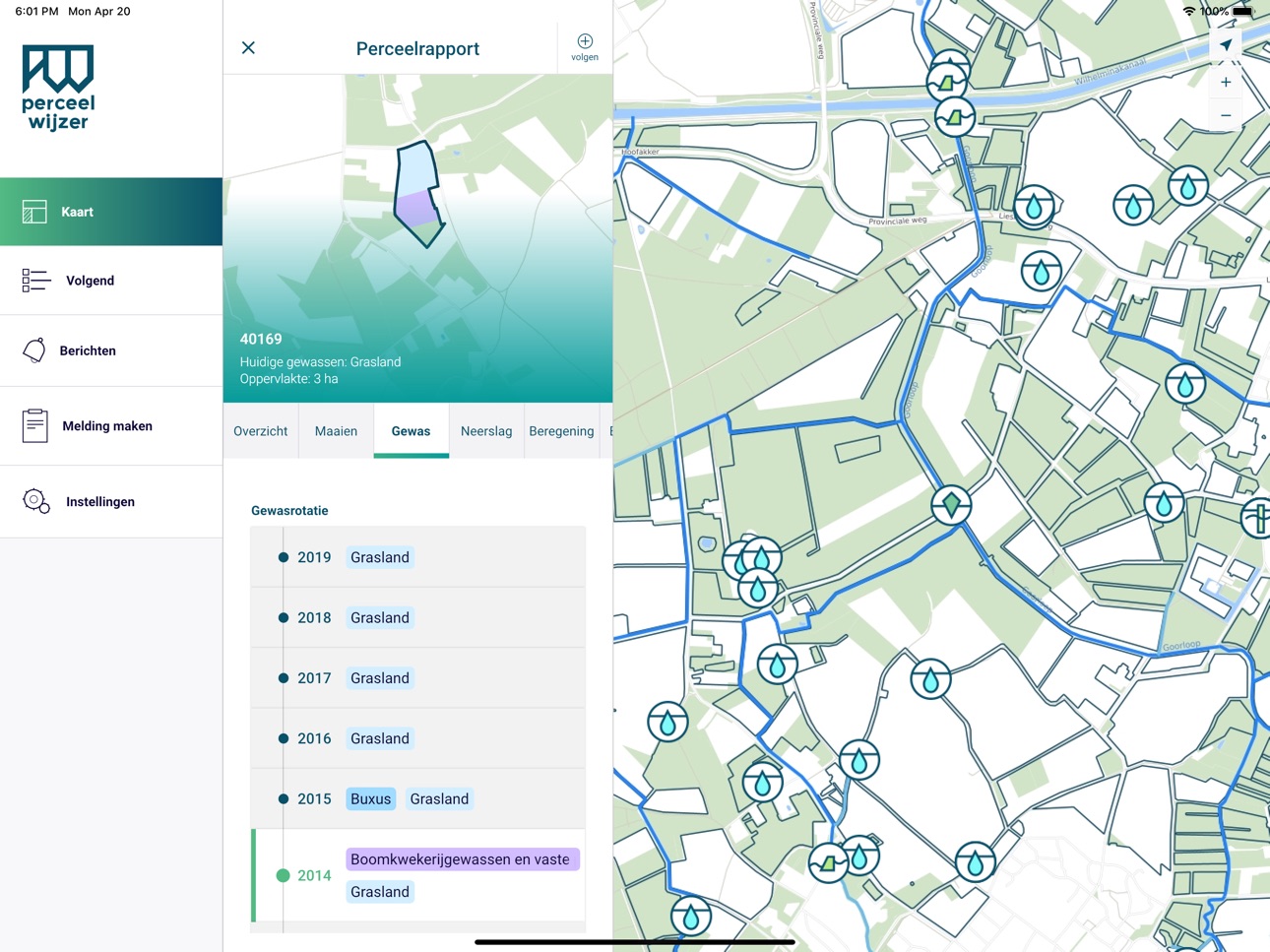
Task: Click Boomkwekerijgewassen en vaste tag
Action: tap(461, 859)
